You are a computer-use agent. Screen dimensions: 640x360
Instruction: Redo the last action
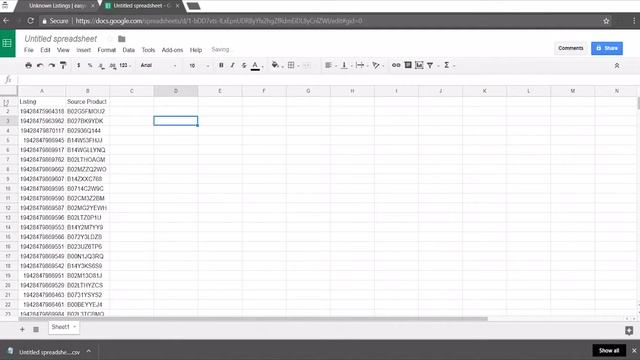point(51,65)
